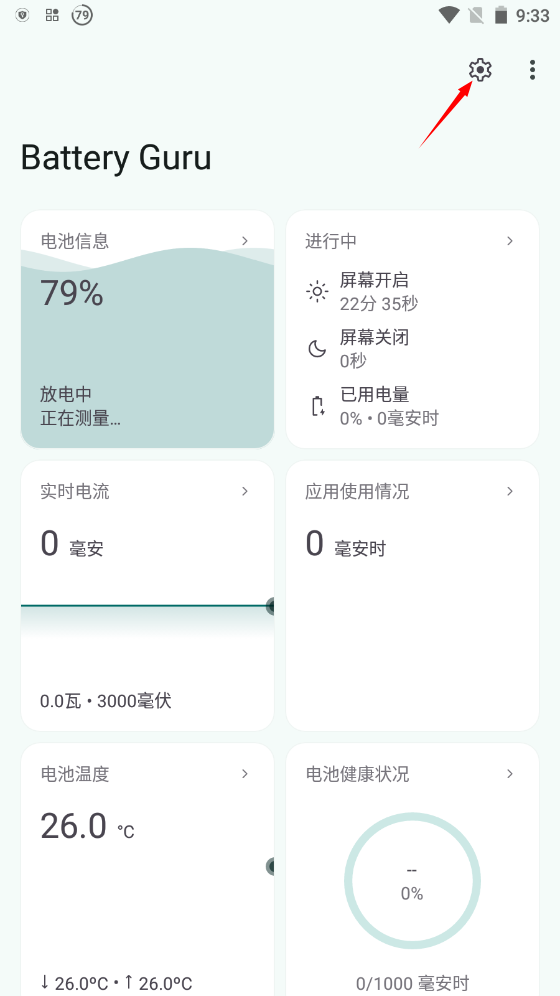Image resolution: width=560 pixels, height=996 pixels.
Task: Tap the moon icon for screen off
Action: [317, 349]
